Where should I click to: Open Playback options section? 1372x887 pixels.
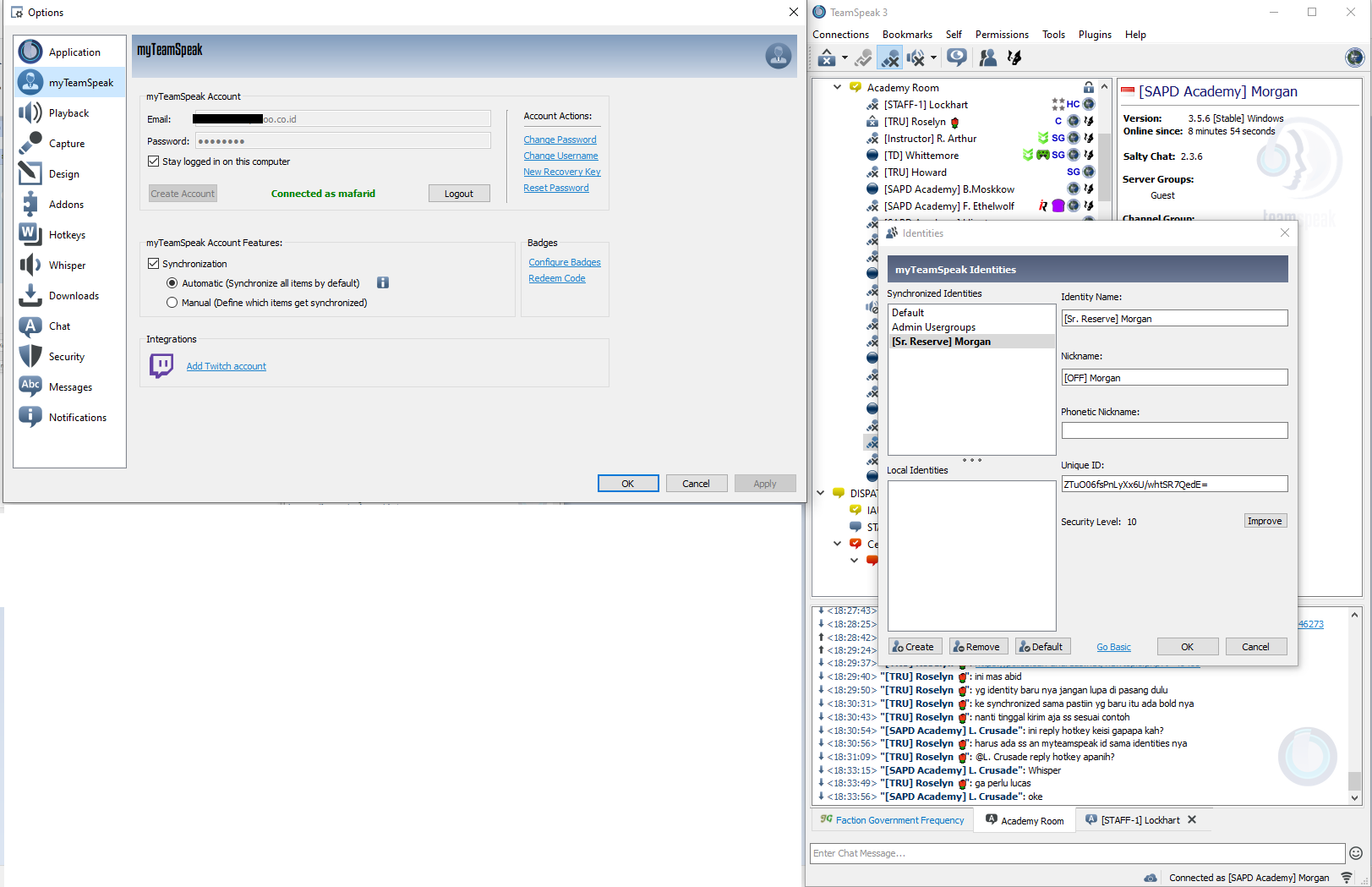coord(70,113)
